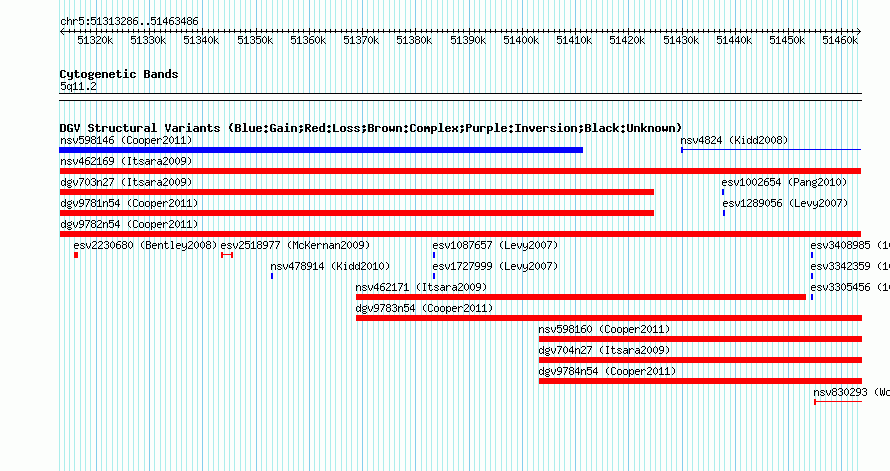Select the red dgv9783n54 loss bar
The image size is (890, 471).
click(609, 318)
